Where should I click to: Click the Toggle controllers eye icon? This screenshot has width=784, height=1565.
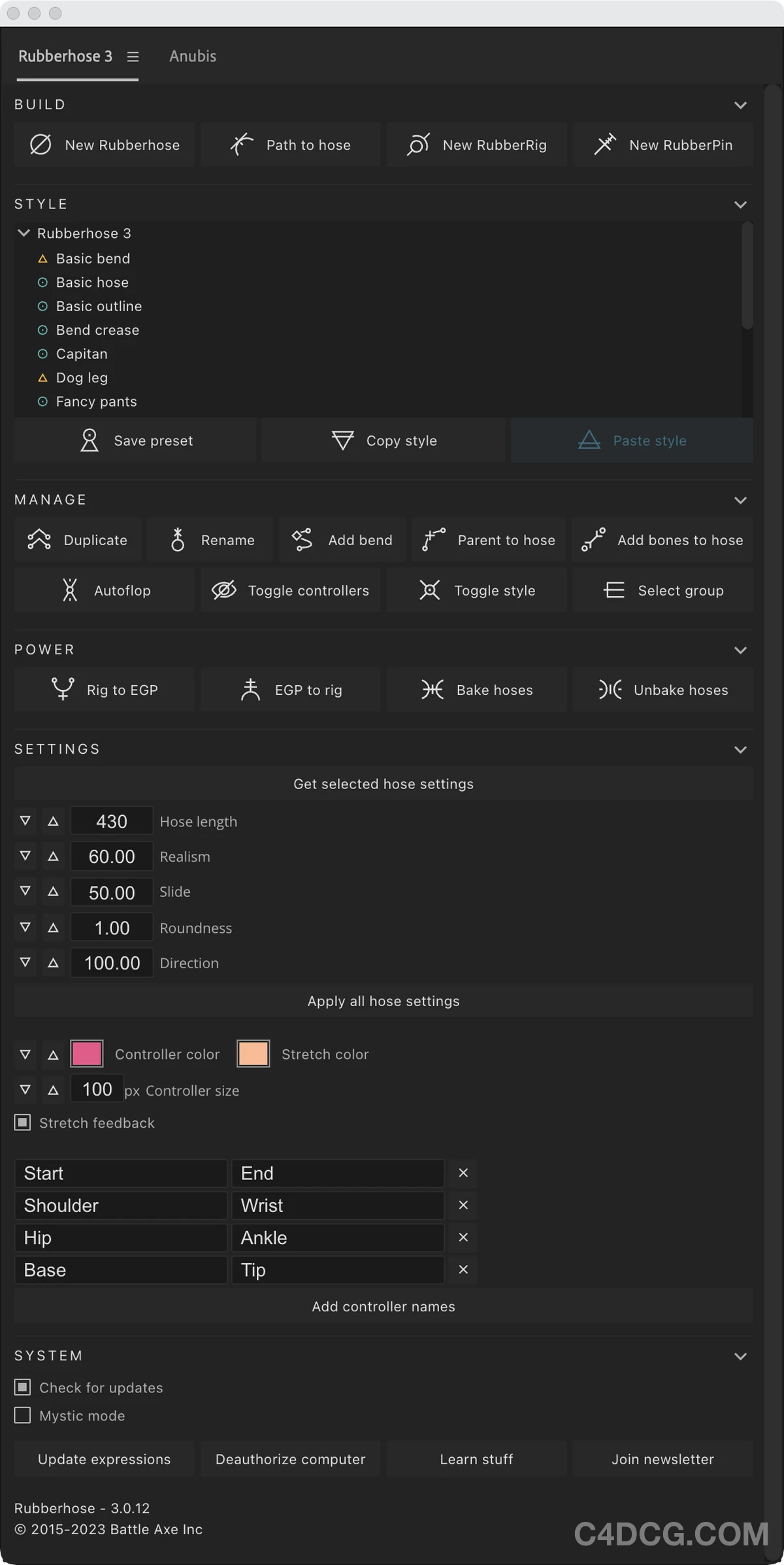(224, 590)
